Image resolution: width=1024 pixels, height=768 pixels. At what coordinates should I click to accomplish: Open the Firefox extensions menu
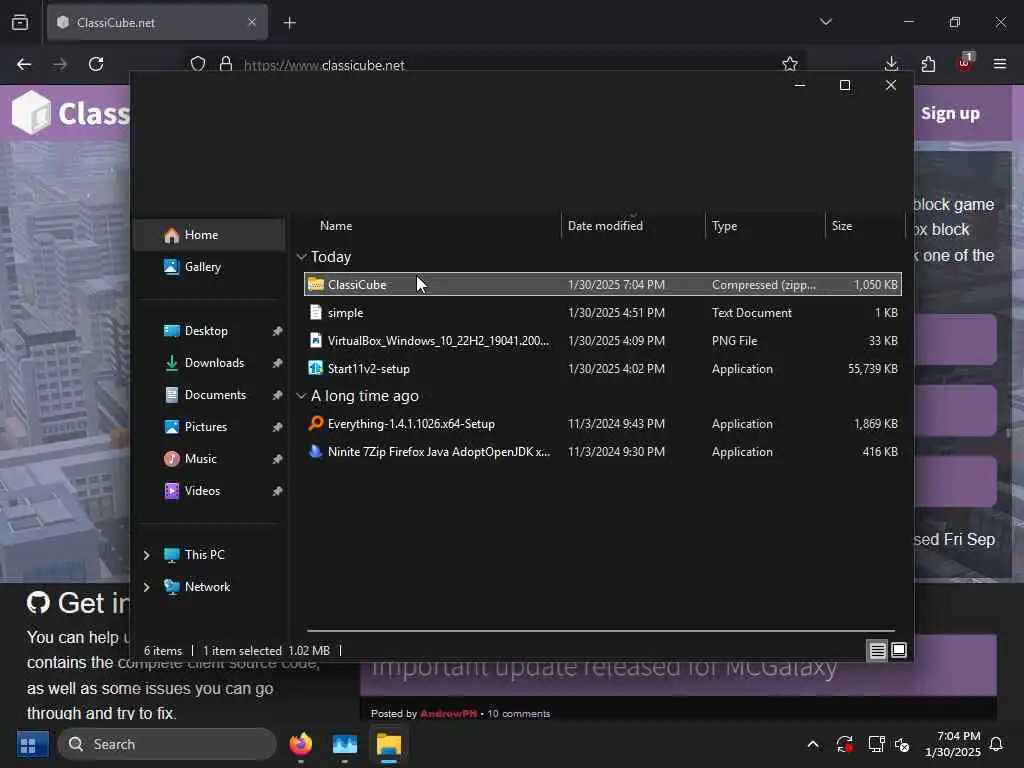(928, 64)
